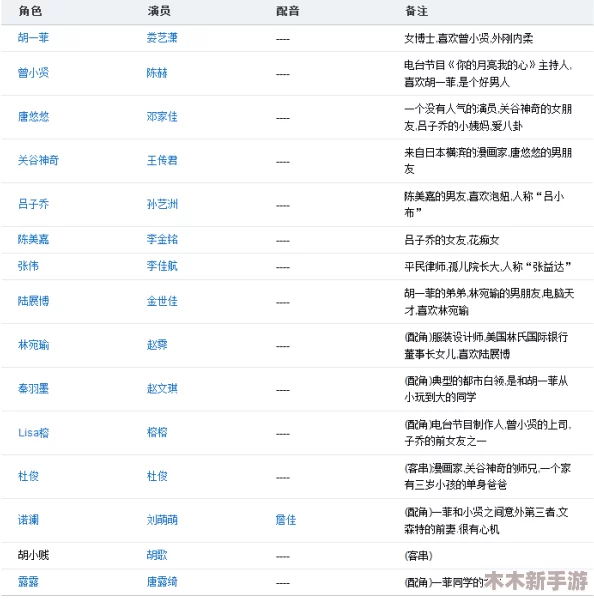Open the 唐悠悠 character link

[x=33, y=117]
